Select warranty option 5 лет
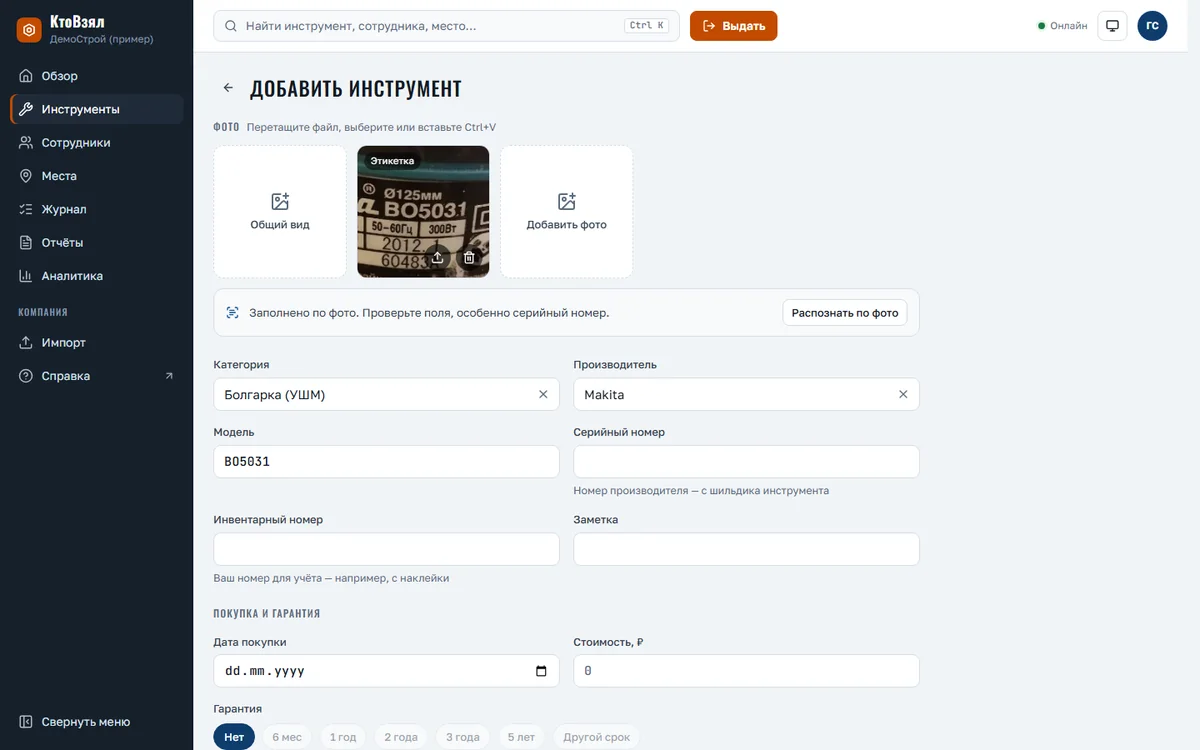The image size is (1200, 750). point(521,737)
